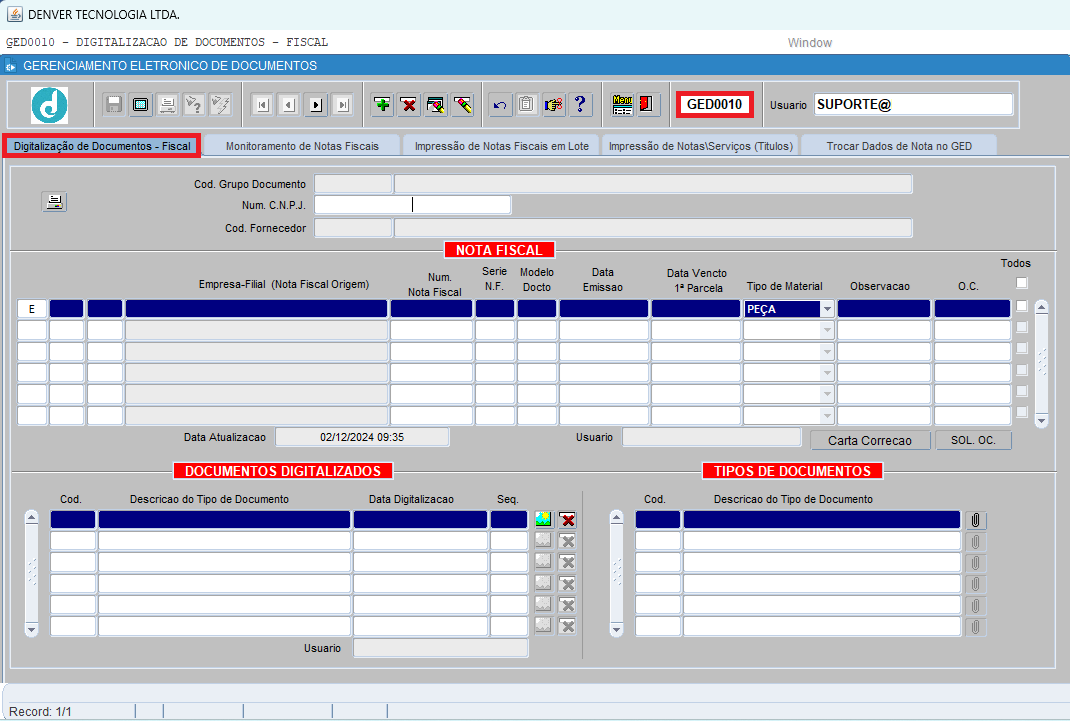Delete record with red X toolbar icon
The width and height of the screenshot is (1070, 721).
pyautogui.click(x=409, y=104)
